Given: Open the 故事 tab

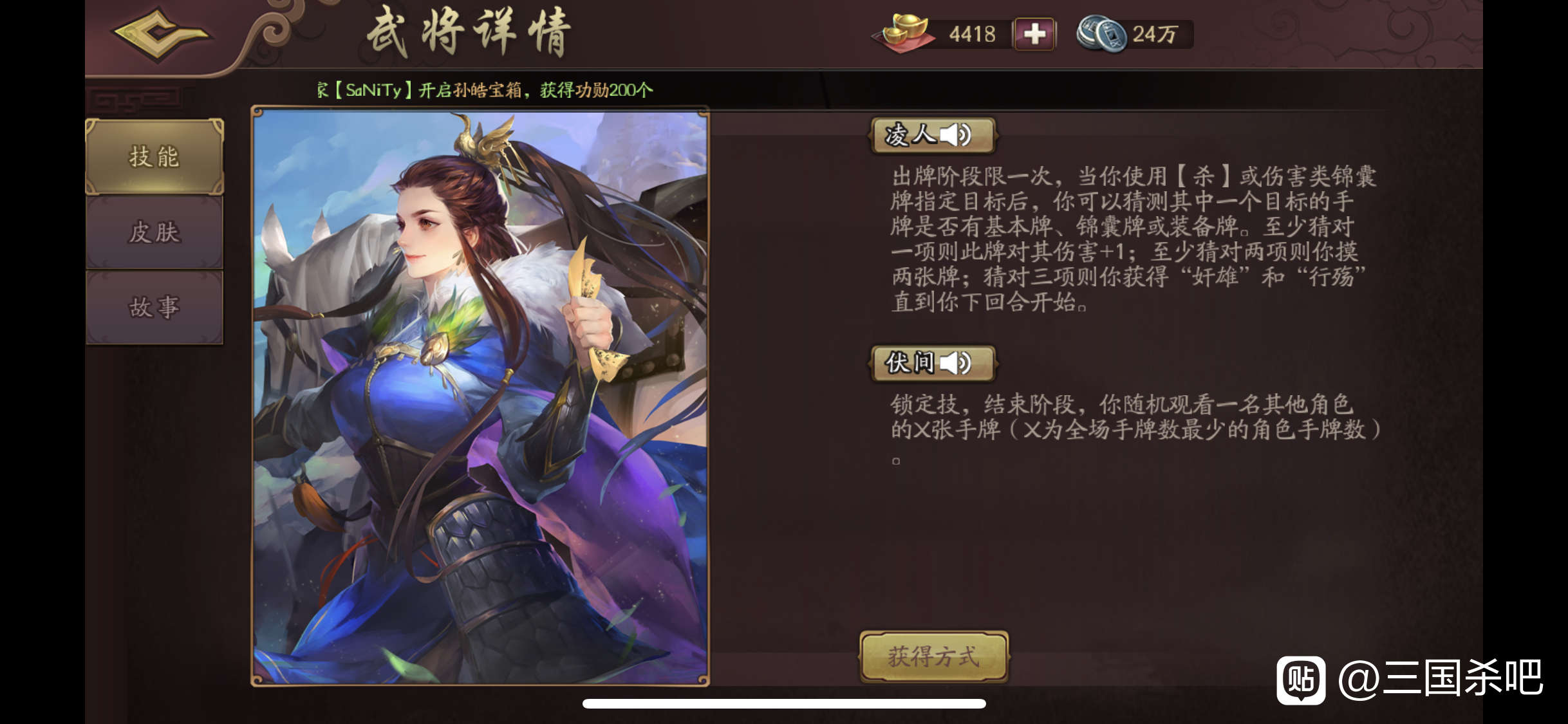Looking at the screenshot, I should tap(154, 307).
